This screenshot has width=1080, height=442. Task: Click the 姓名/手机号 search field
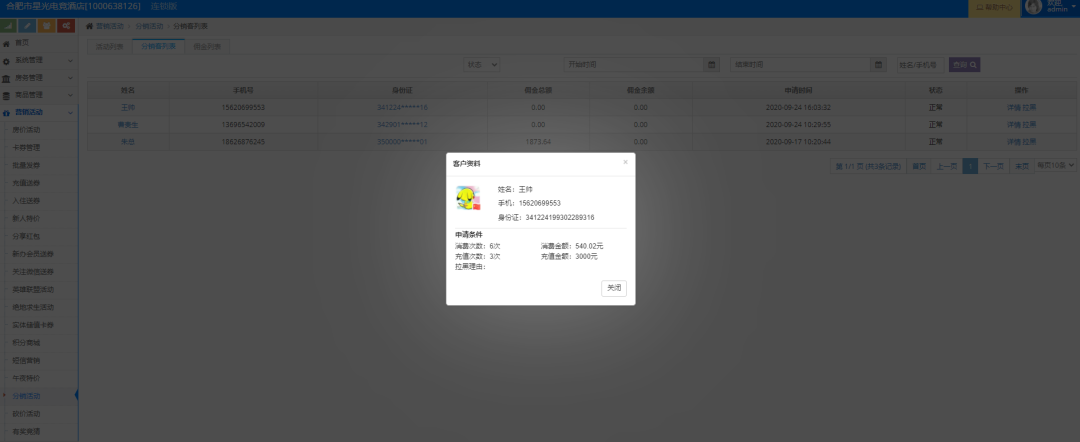pos(921,65)
